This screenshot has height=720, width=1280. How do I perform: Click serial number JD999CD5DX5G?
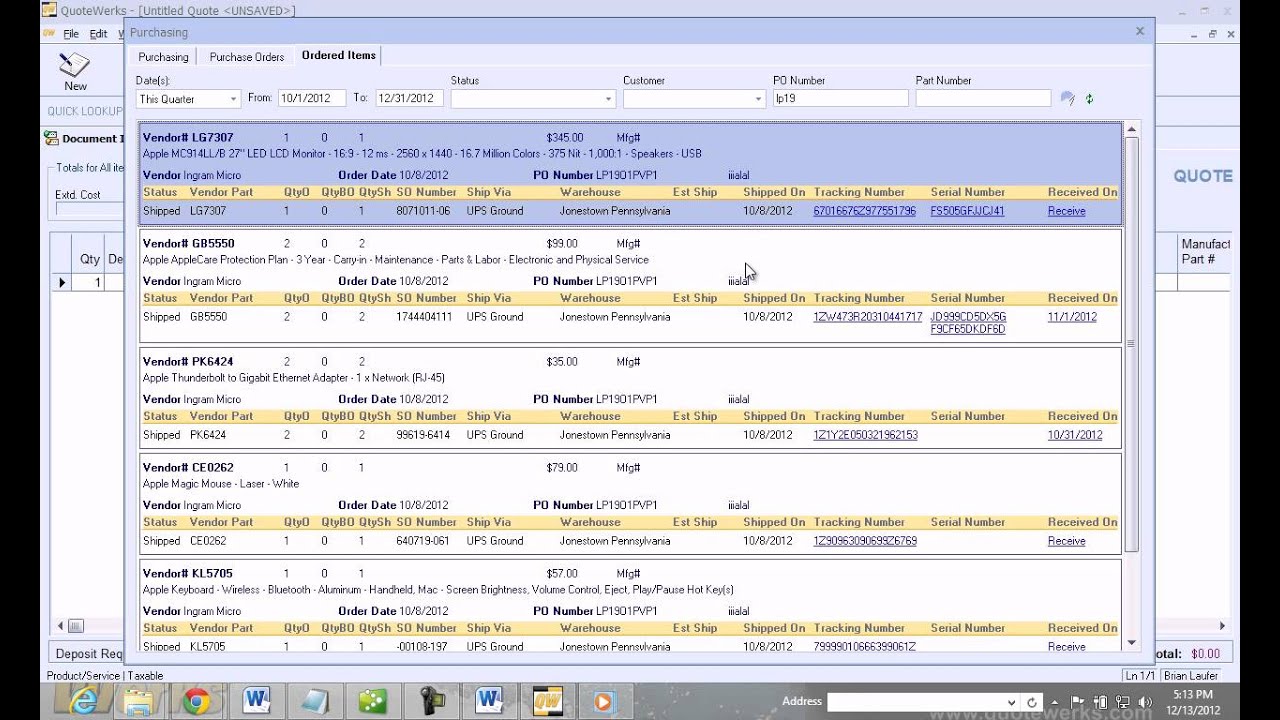968,317
